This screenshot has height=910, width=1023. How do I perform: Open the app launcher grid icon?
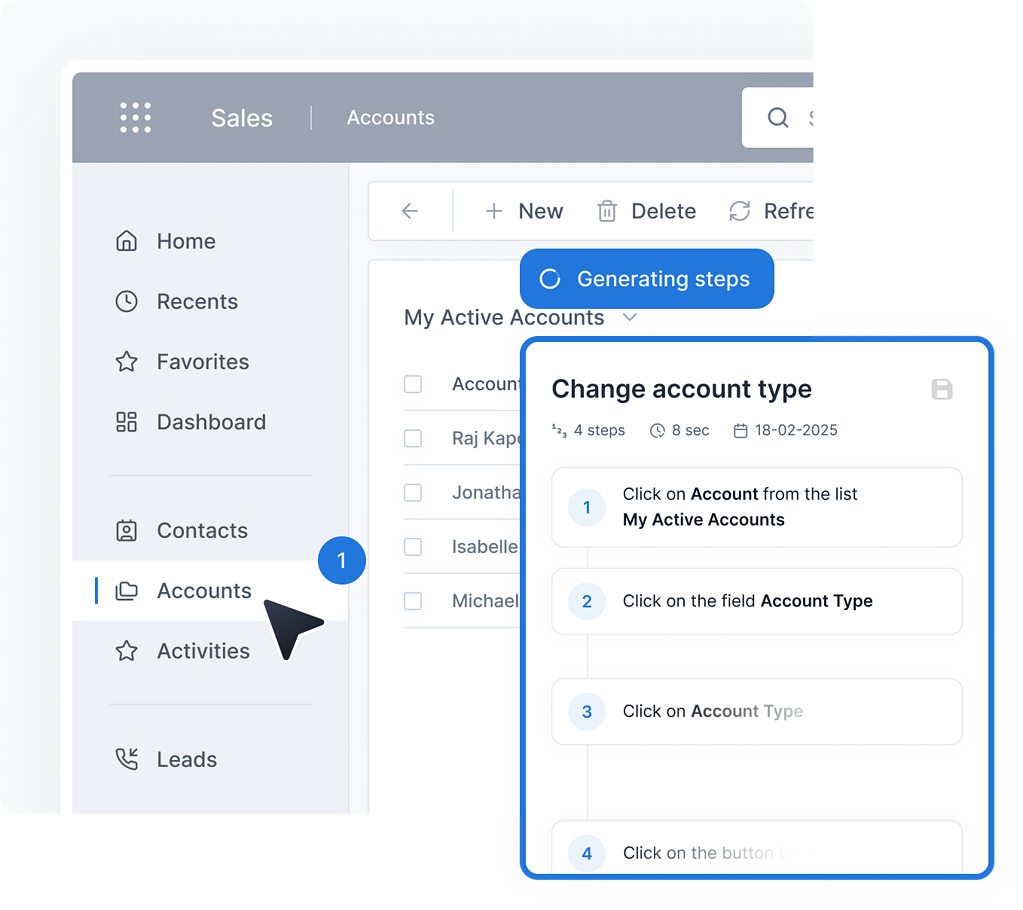click(135, 117)
